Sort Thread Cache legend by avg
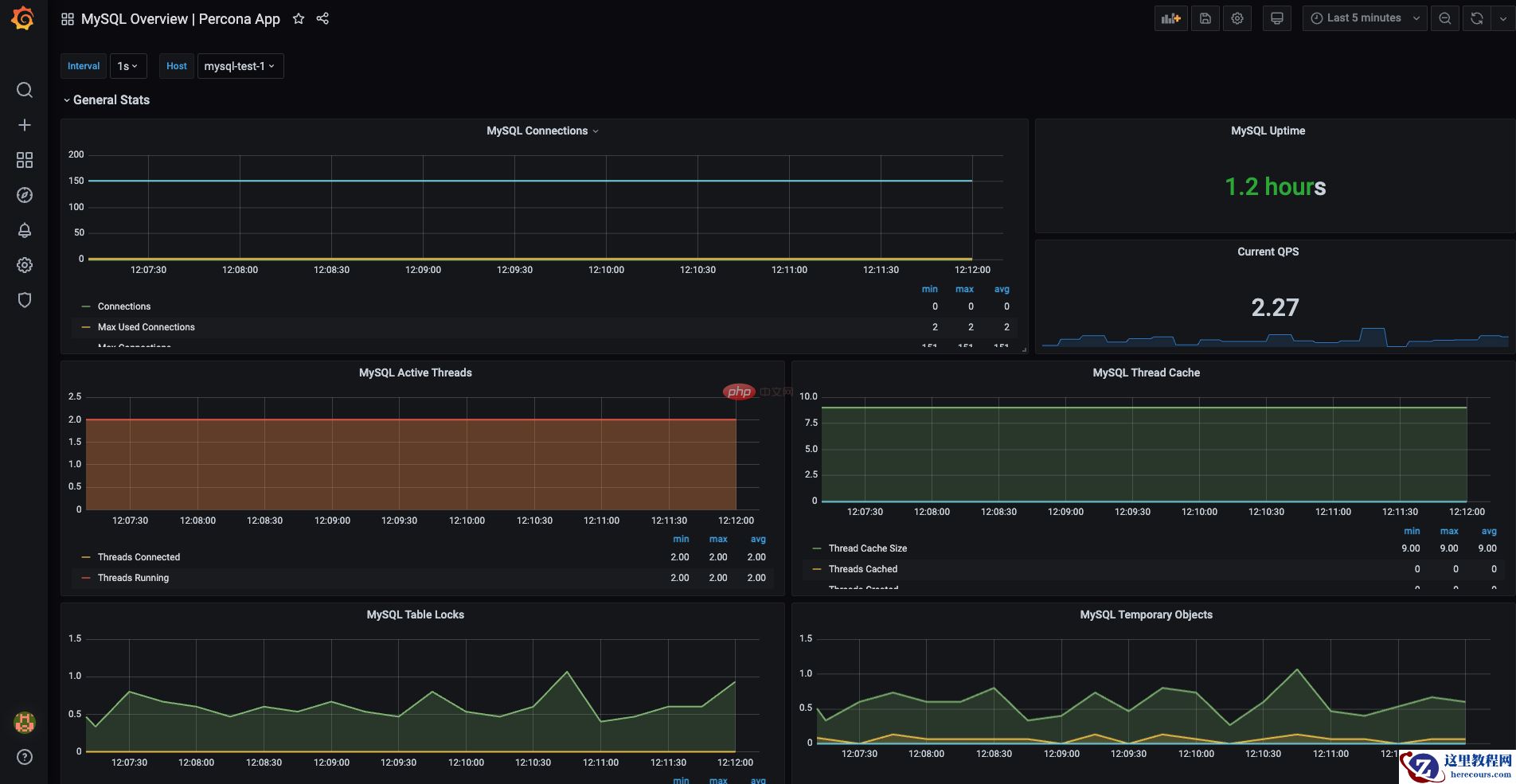1516x784 pixels. (1489, 531)
